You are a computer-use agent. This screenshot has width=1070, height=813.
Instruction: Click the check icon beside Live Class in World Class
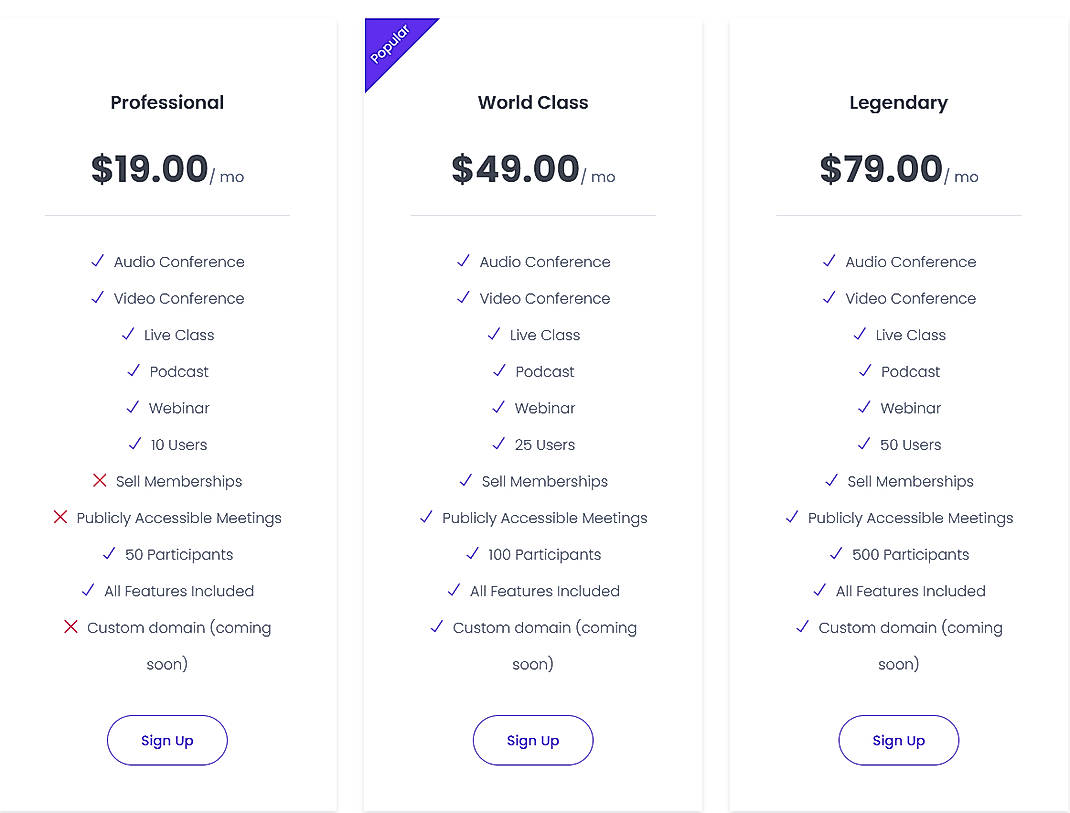493,334
